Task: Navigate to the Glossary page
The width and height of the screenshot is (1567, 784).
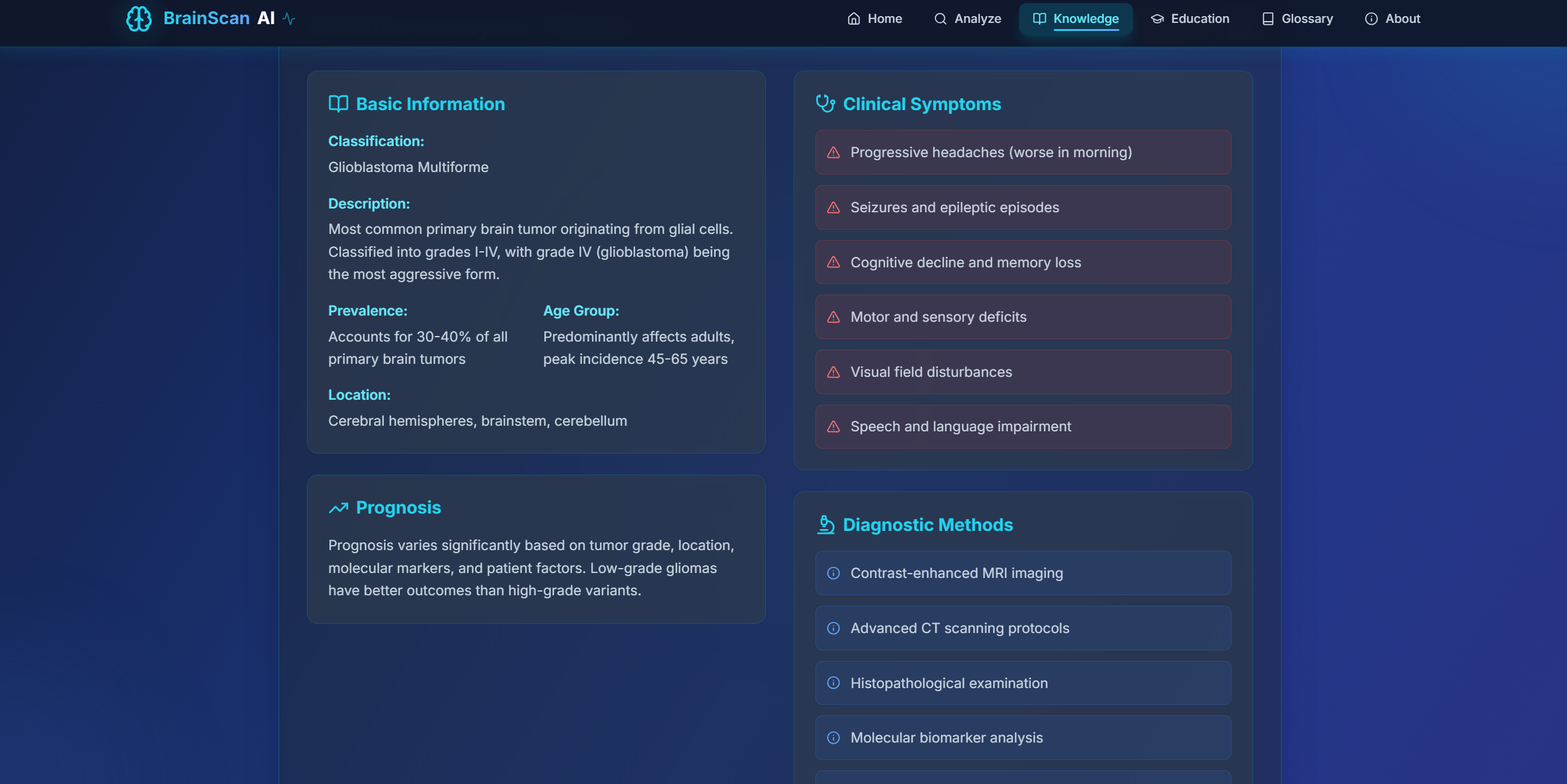Action: tap(1297, 19)
